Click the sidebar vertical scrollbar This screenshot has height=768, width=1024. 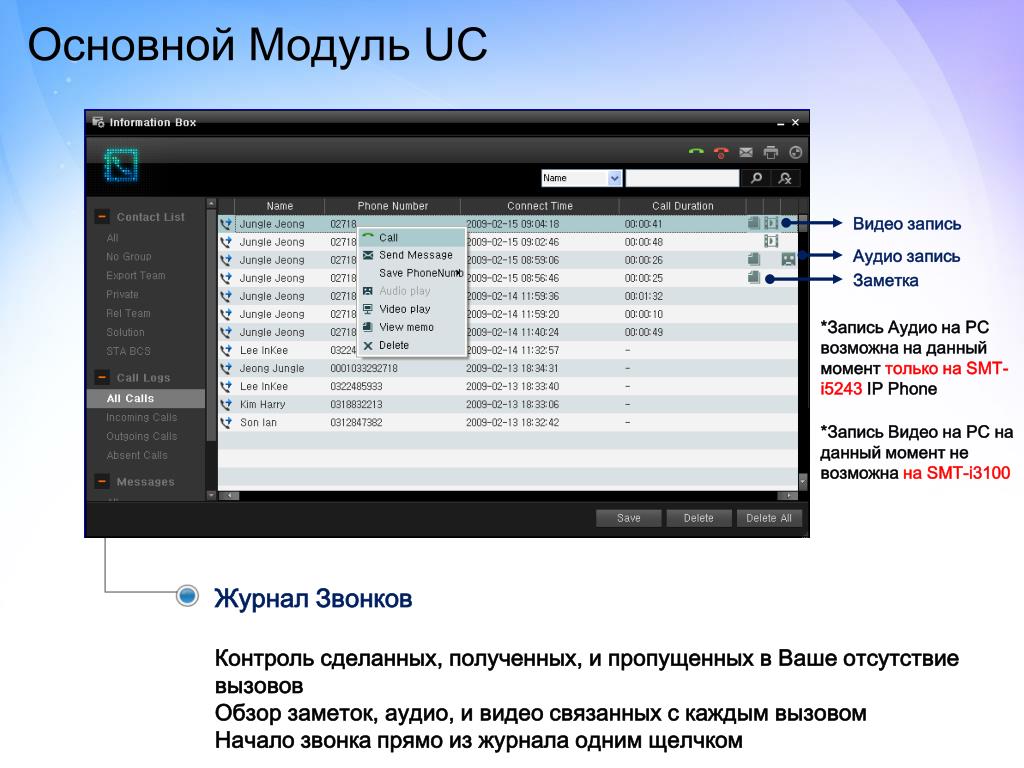tap(211, 349)
